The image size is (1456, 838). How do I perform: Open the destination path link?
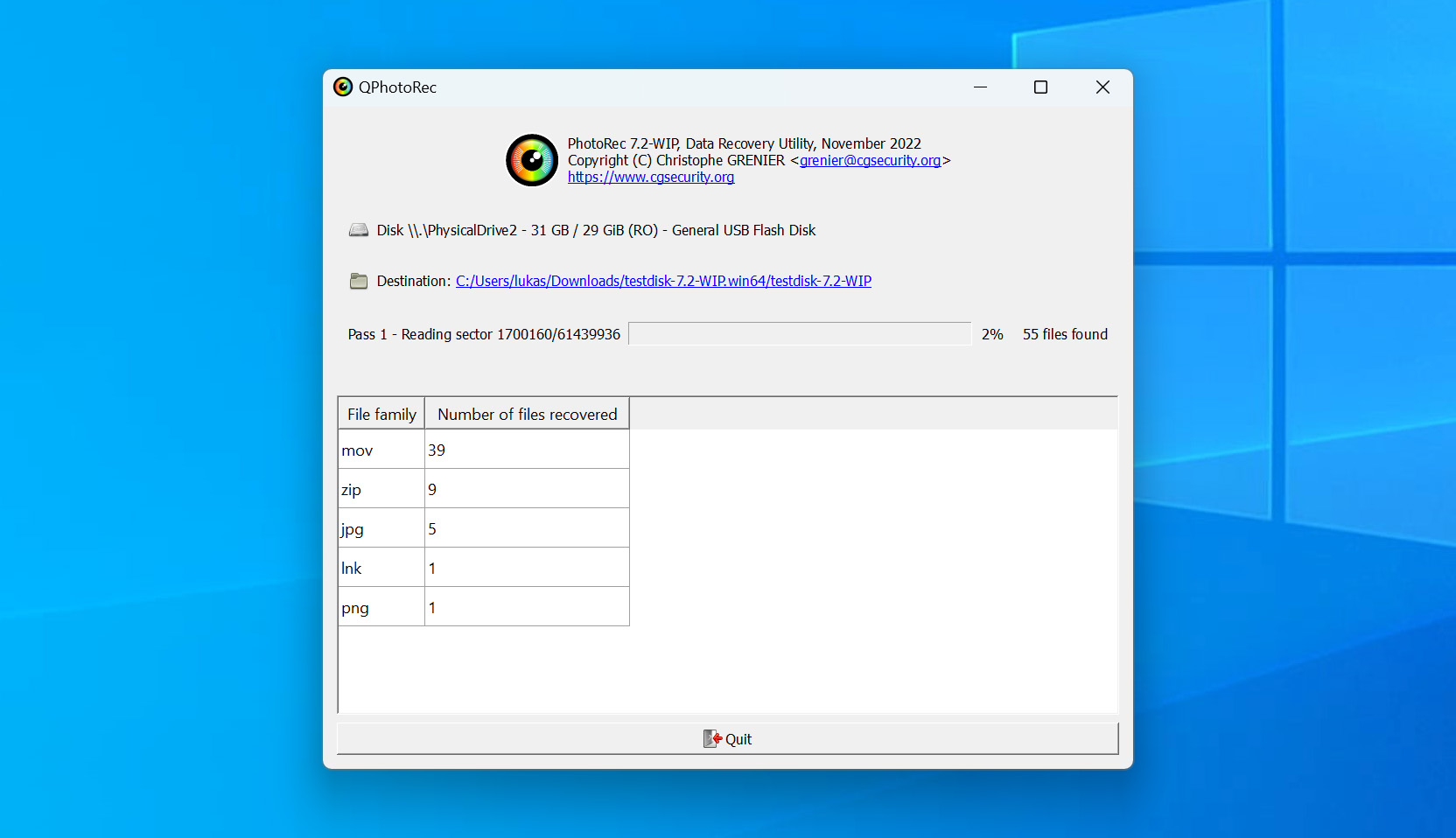663,281
